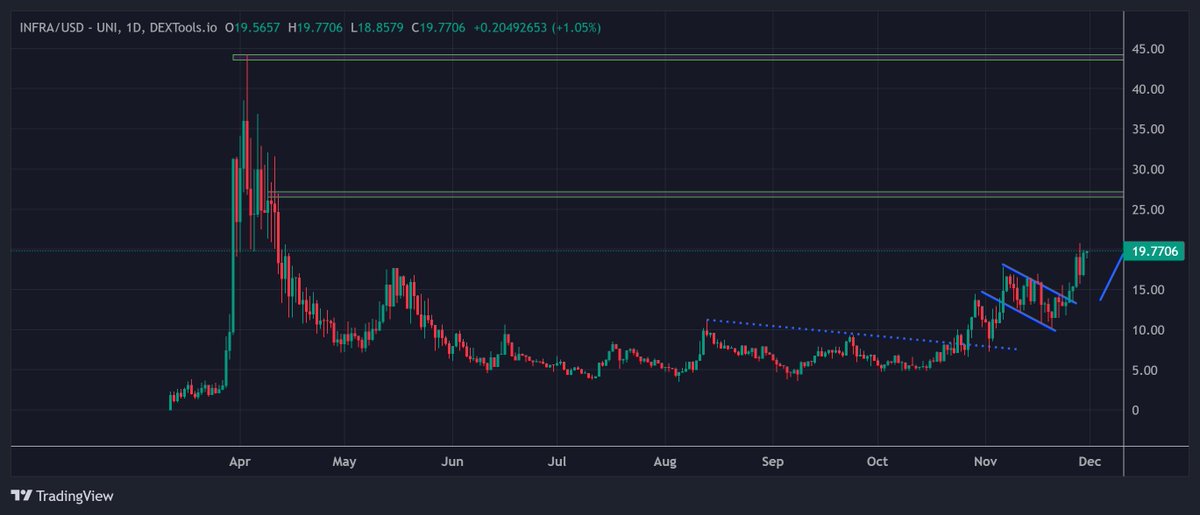
Task: Select the upper green resistance zone near 44
Action: click(677, 57)
